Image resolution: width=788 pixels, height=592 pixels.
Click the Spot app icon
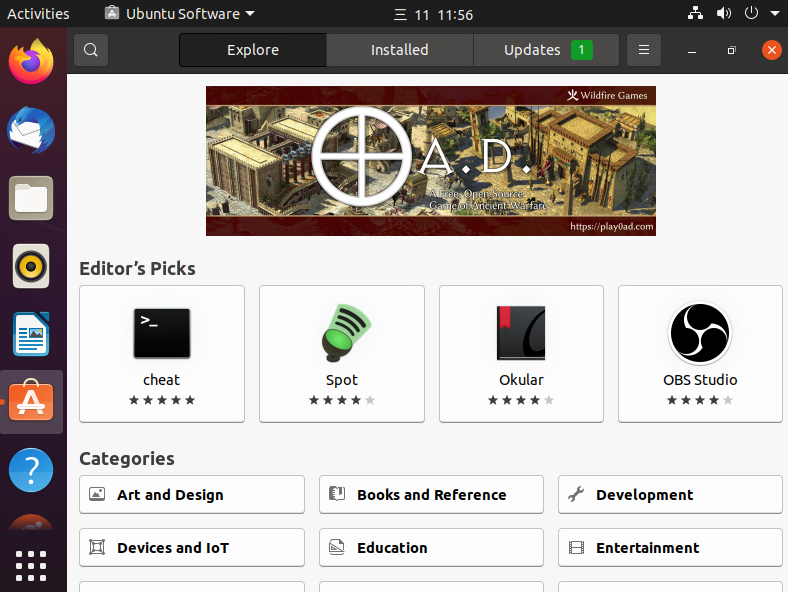click(x=346, y=332)
